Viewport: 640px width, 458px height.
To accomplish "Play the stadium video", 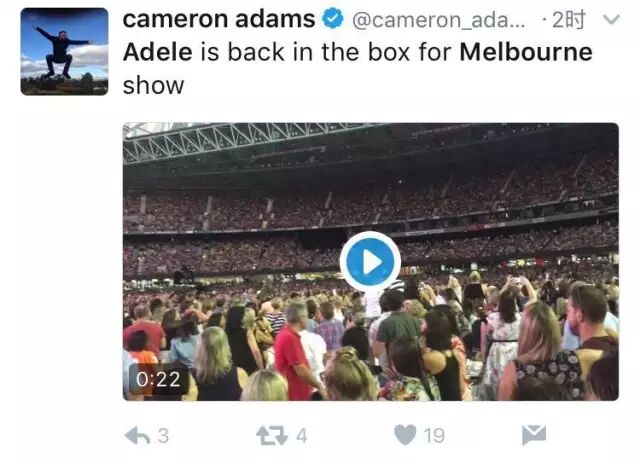I will [x=371, y=262].
